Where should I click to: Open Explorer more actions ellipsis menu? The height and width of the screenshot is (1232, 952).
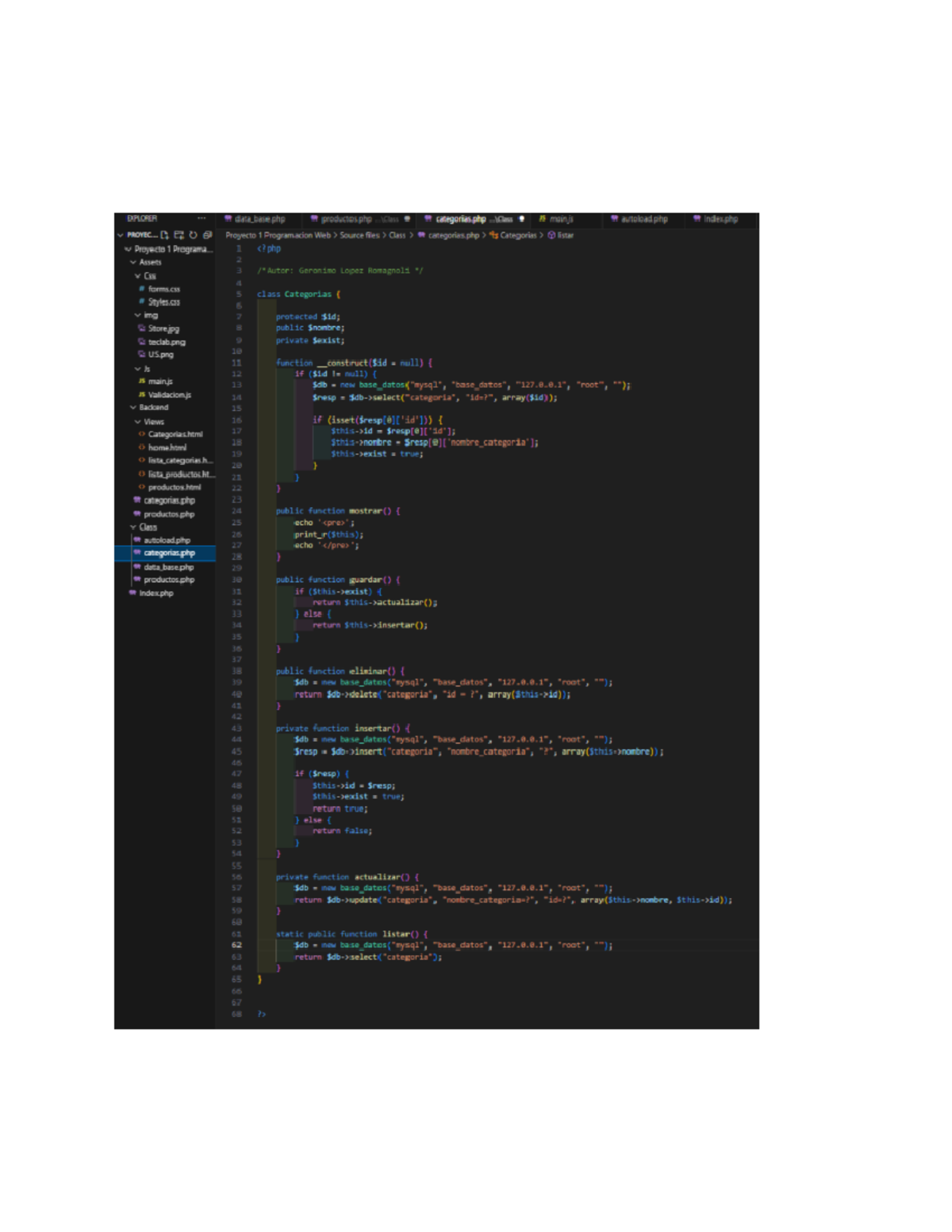pyautogui.click(x=202, y=218)
